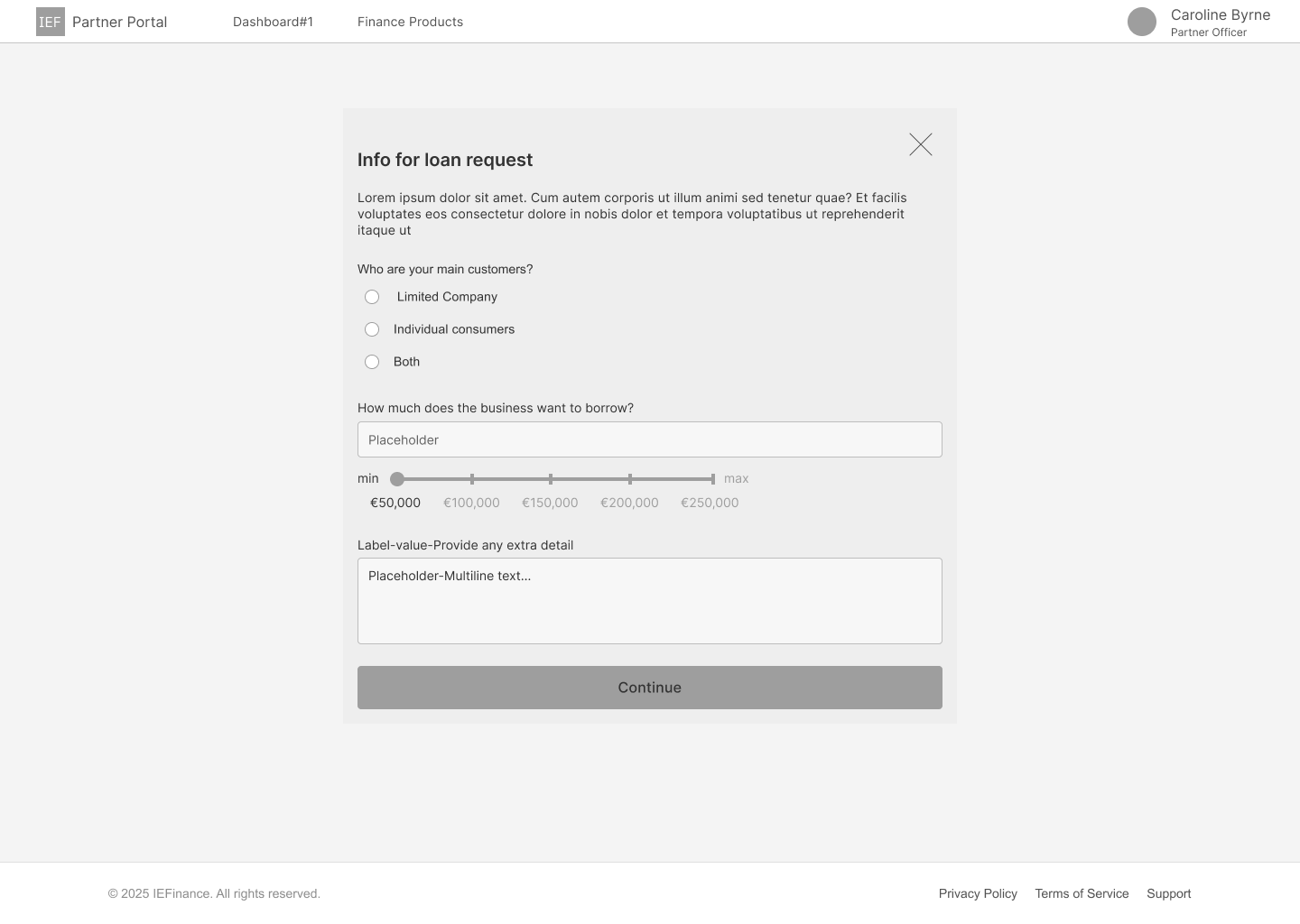Open the Support page
The width and height of the screenshot is (1300, 924).
(x=1168, y=893)
